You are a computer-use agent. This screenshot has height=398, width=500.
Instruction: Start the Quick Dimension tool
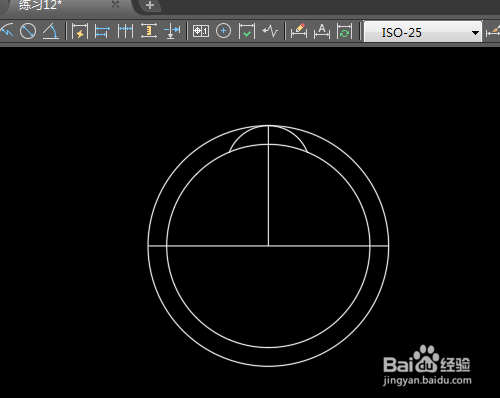pyautogui.click(x=80, y=32)
